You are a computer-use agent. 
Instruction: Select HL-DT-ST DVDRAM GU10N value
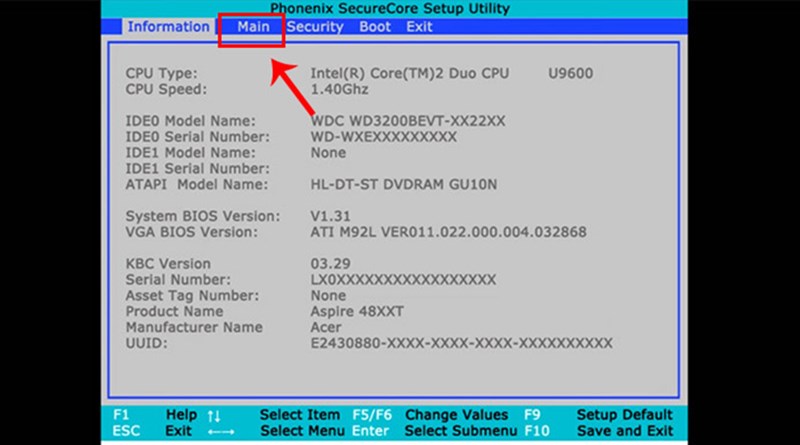tap(404, 184)
